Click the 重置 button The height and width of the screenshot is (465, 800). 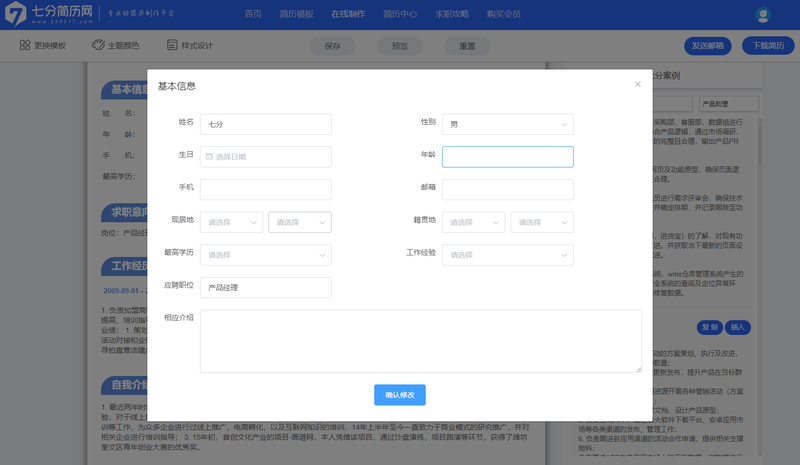pyautogui.click(x=467, y=46)
